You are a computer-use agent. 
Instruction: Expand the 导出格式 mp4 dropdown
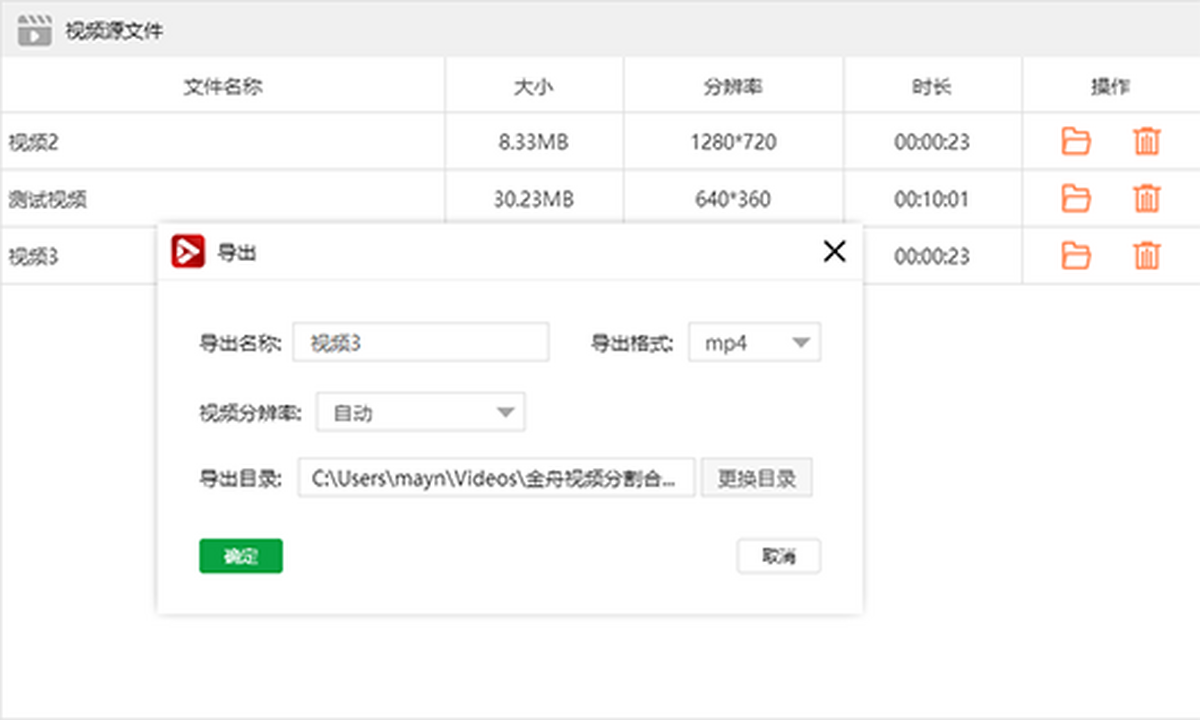tap(755, 343)
